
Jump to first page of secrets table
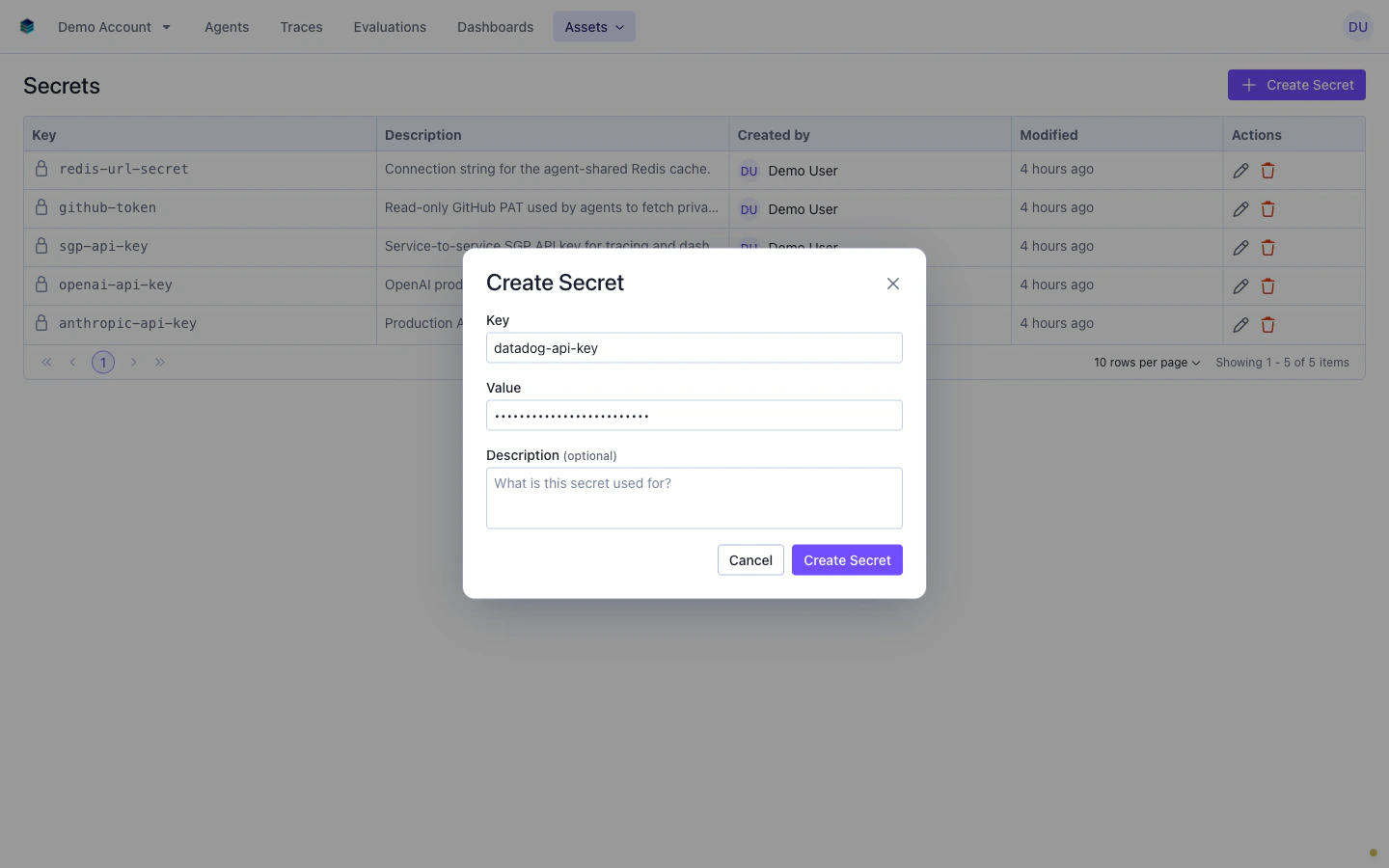pyautogui.click(x=46, y=363)
